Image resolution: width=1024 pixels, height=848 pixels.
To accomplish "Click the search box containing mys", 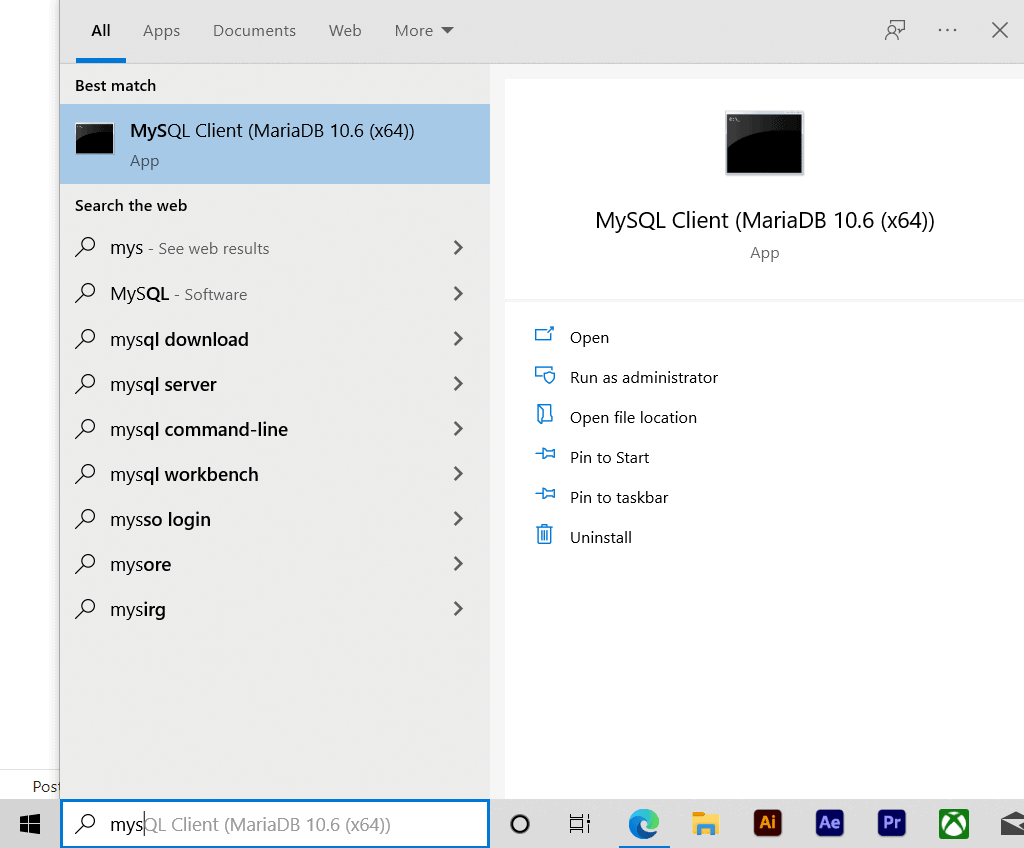I will click(275, 824).
